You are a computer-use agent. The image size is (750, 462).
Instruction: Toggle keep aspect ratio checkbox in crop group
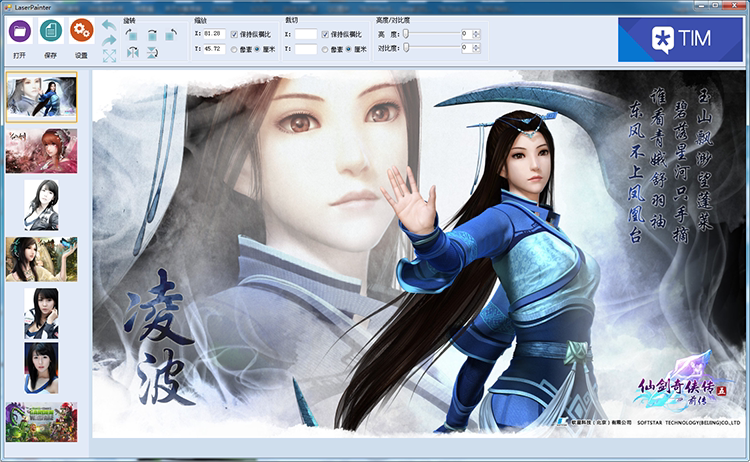(325, 34)
